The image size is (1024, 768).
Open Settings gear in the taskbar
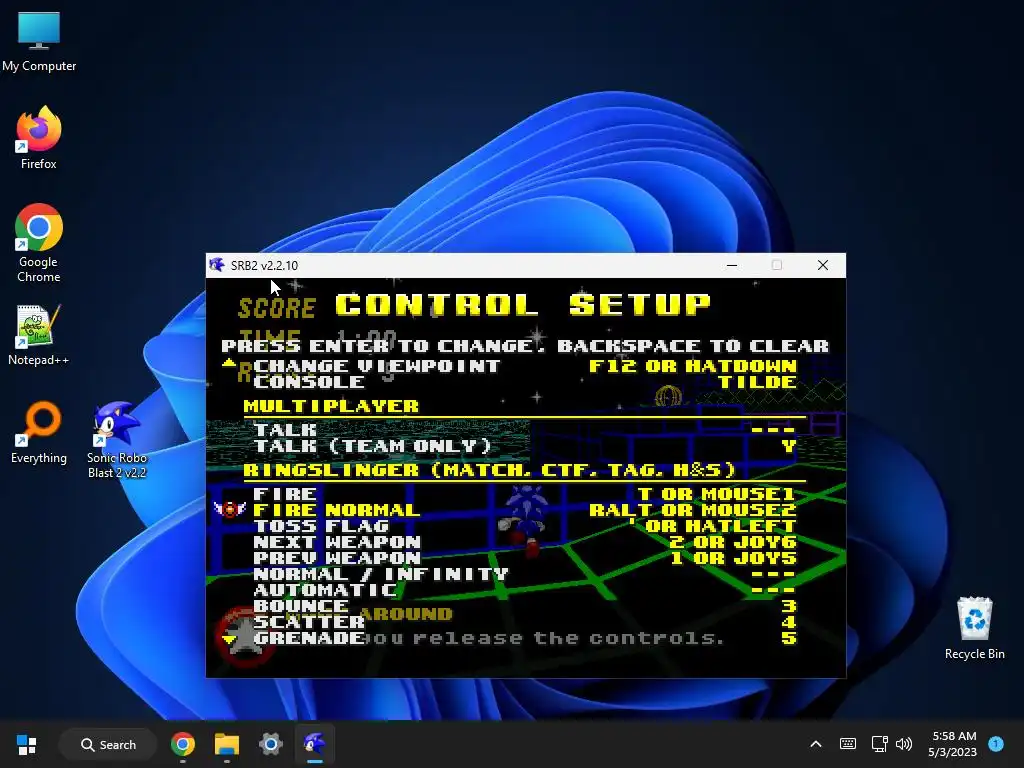[x=270, y=744]
